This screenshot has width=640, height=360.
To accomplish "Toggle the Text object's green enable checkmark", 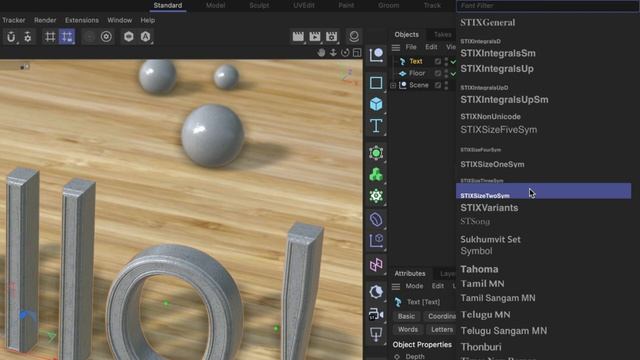I will click(x=453, y=62).
